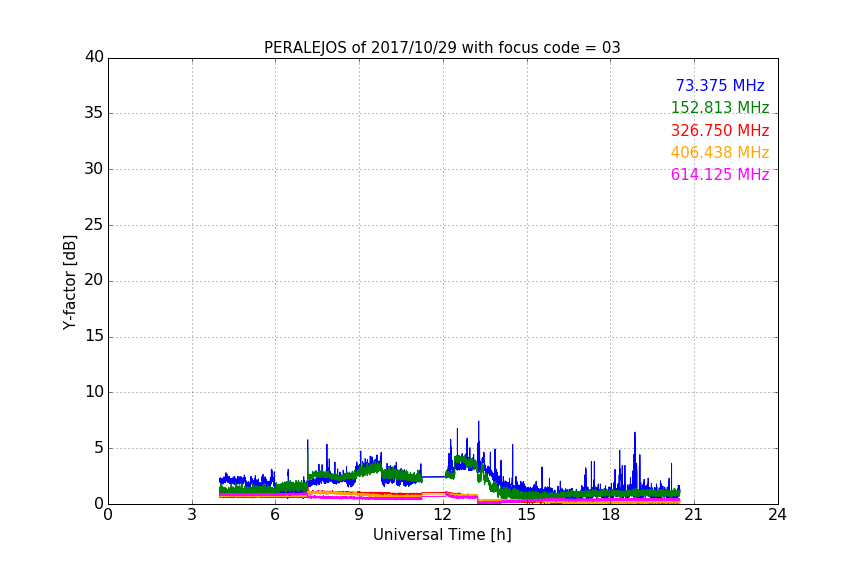This screenshot has width=864, height=576.
Task: Select the 614.125 MHz legend label
Action: point(720,175)
